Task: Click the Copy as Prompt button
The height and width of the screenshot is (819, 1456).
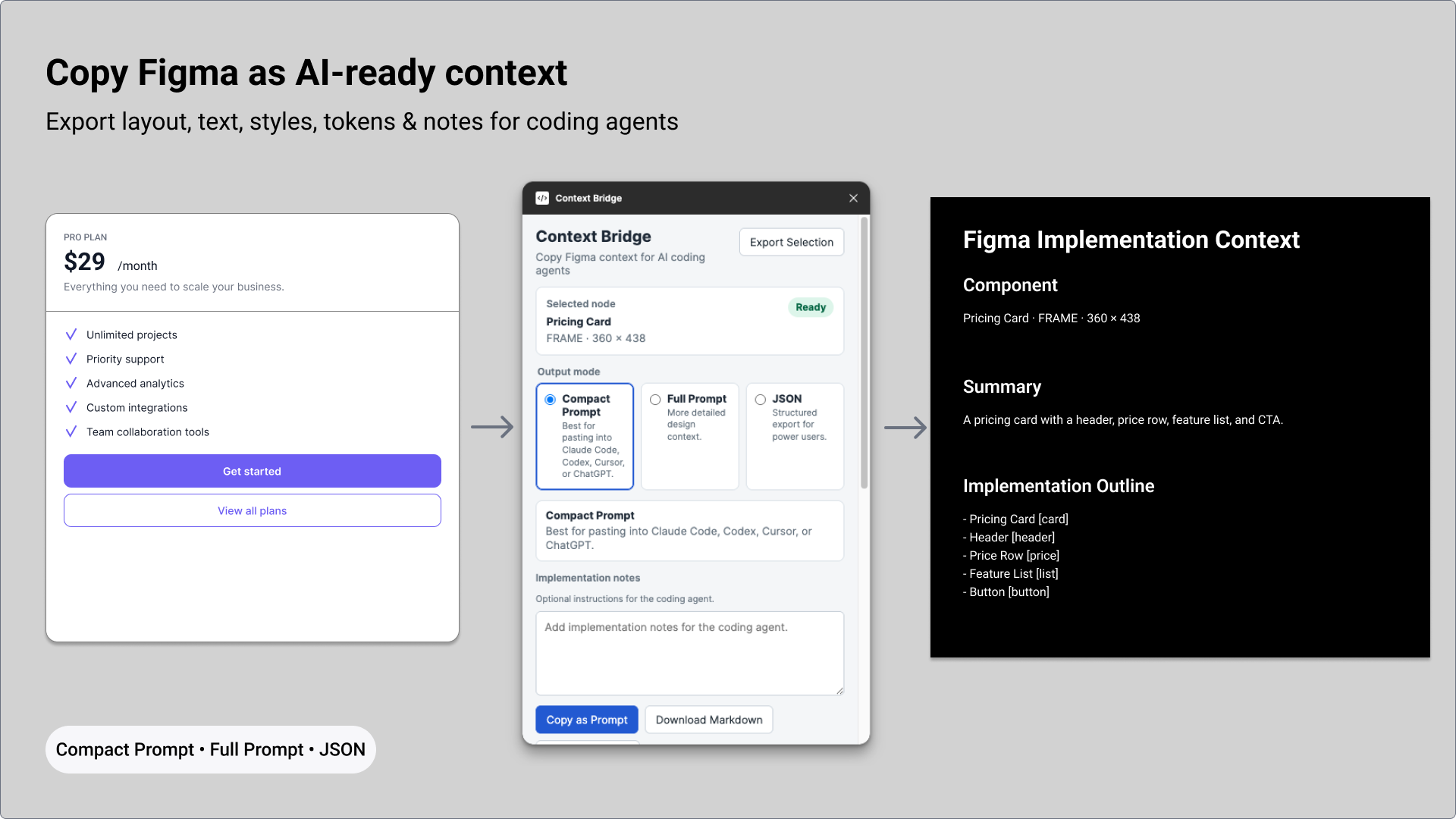Action: click(x=587, y=720)
